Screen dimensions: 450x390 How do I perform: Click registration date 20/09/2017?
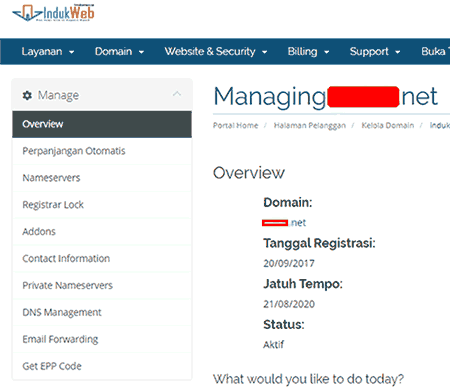point(289,264)
